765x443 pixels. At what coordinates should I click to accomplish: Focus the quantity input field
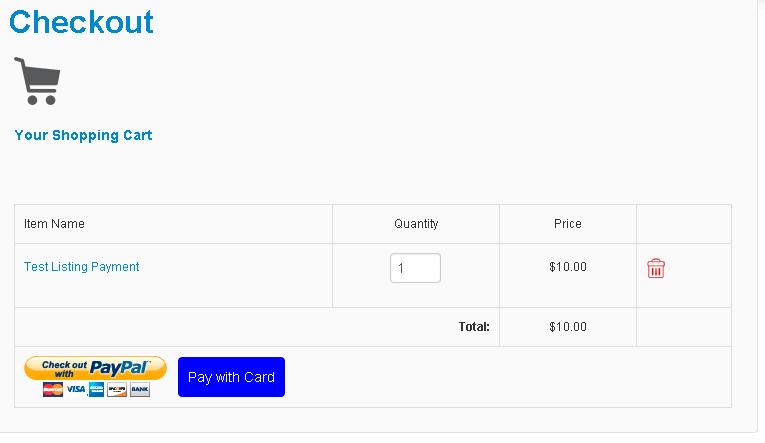coord(415,268)
